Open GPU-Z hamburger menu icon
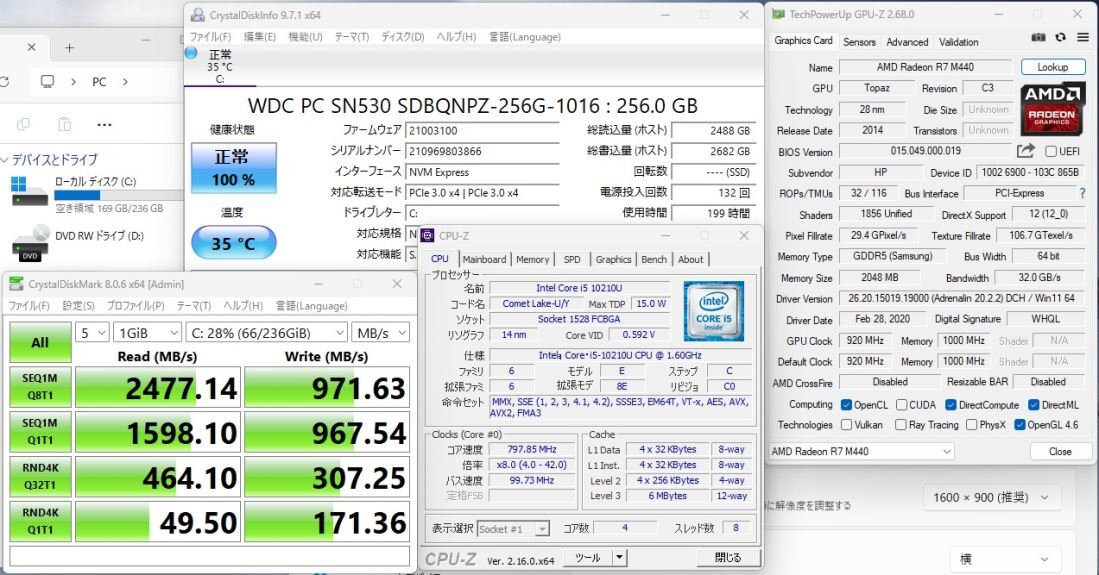Viewport: 1099px width, 575px height. 1083,37
